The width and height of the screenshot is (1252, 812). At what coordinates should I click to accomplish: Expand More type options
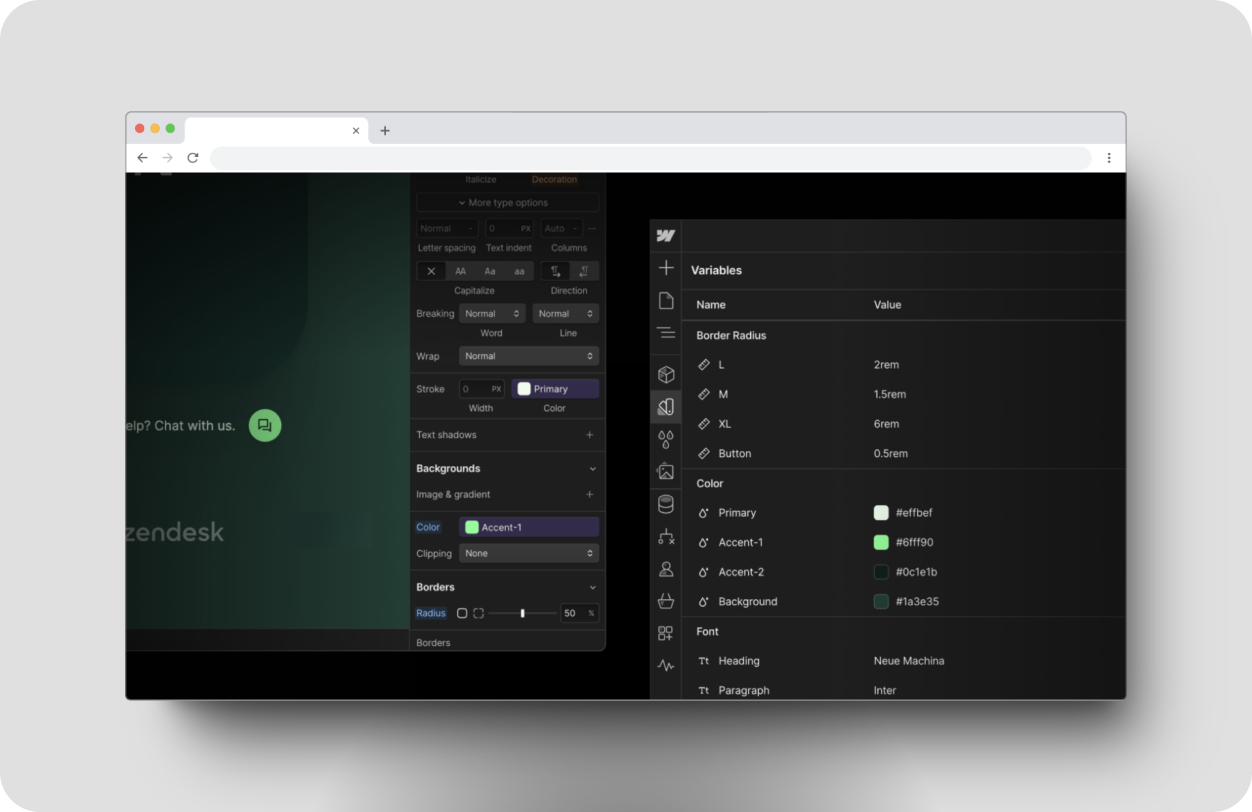[x=507, y=202]
